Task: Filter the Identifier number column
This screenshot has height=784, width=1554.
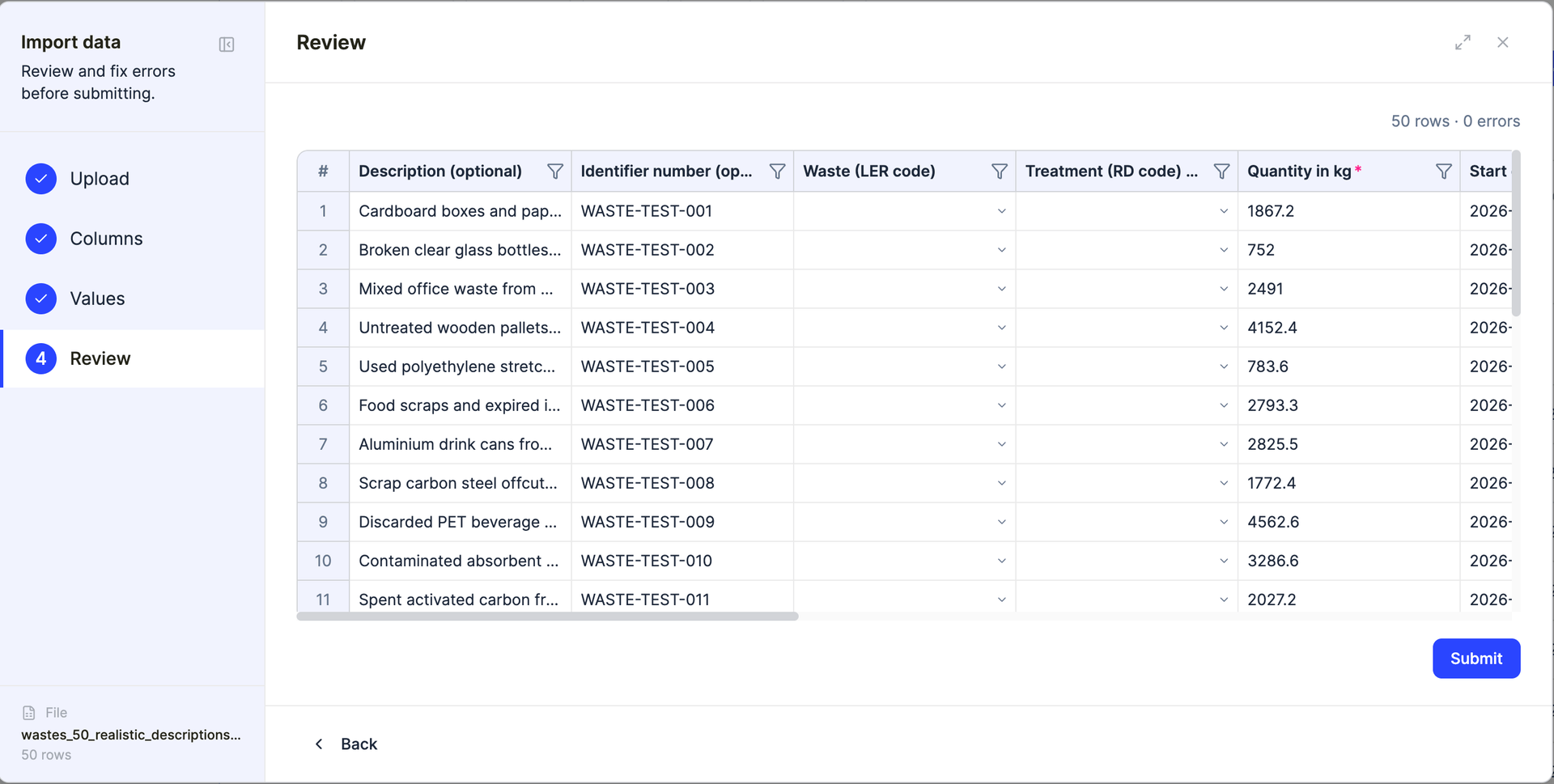Action: tap(777, 172)
